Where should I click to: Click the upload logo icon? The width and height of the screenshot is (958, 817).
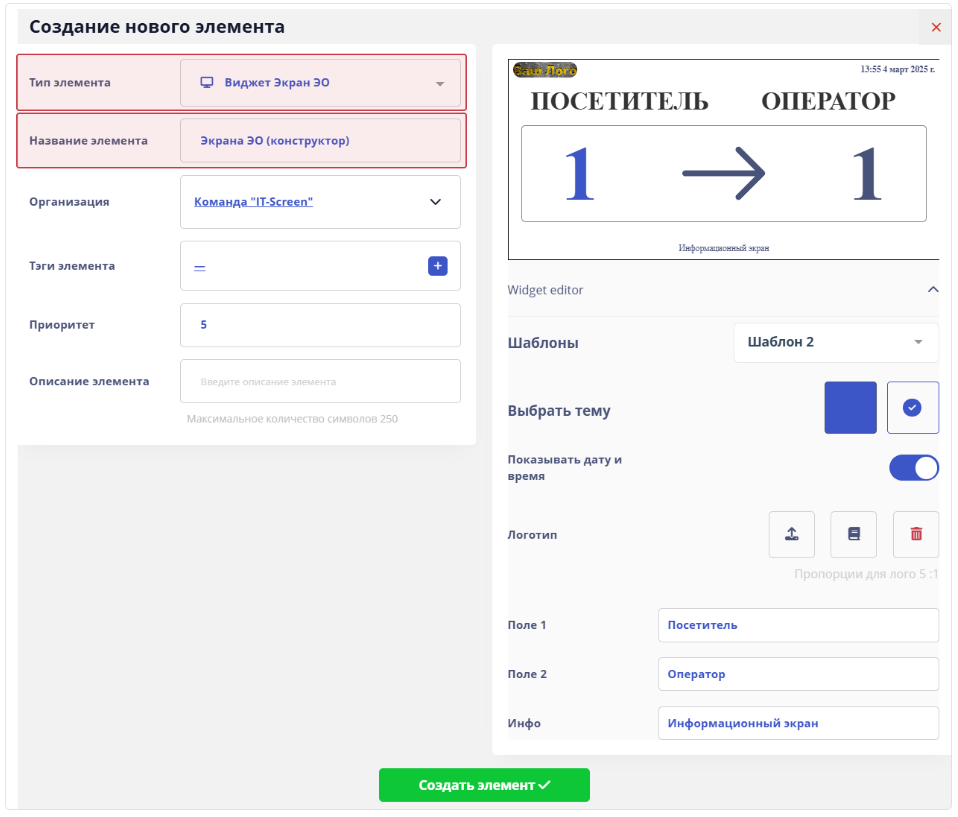tap(791, 534)
